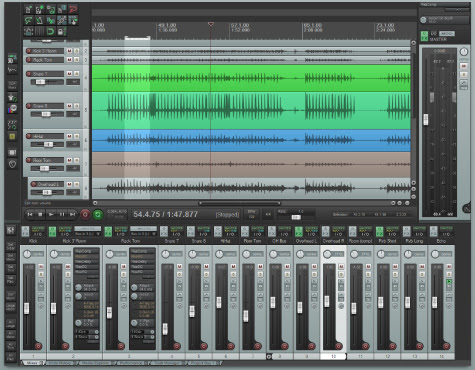Click the New Project toolbar icon

(x=29, y=9)
